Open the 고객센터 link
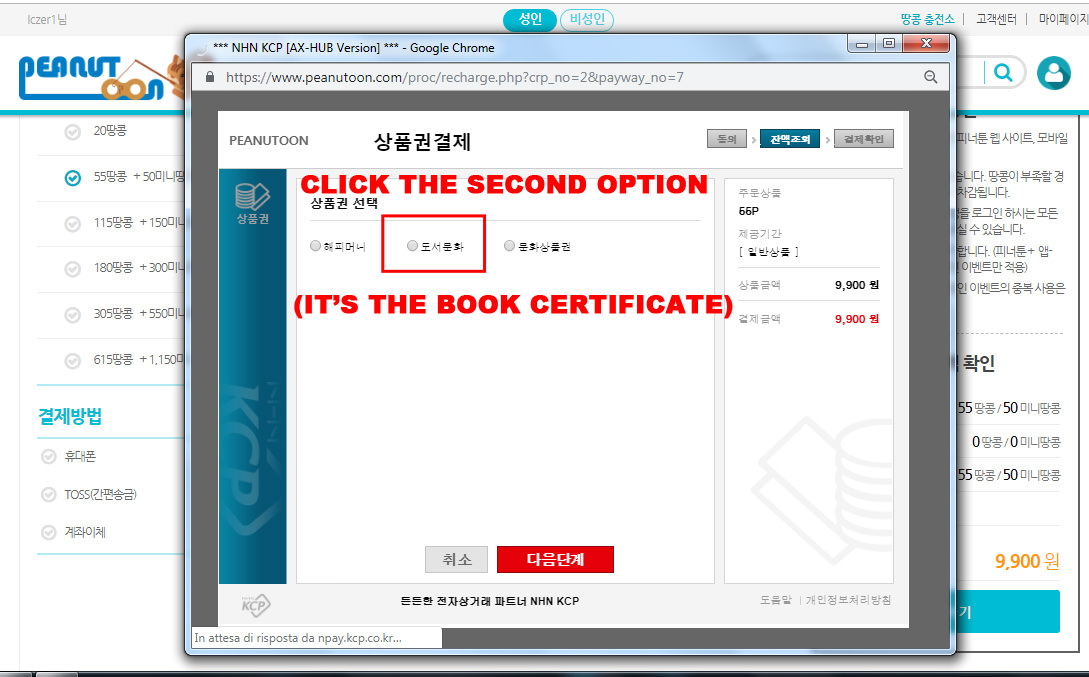Screen dimensions: 1089x677 pyautogui.click(x=996, y=19)
